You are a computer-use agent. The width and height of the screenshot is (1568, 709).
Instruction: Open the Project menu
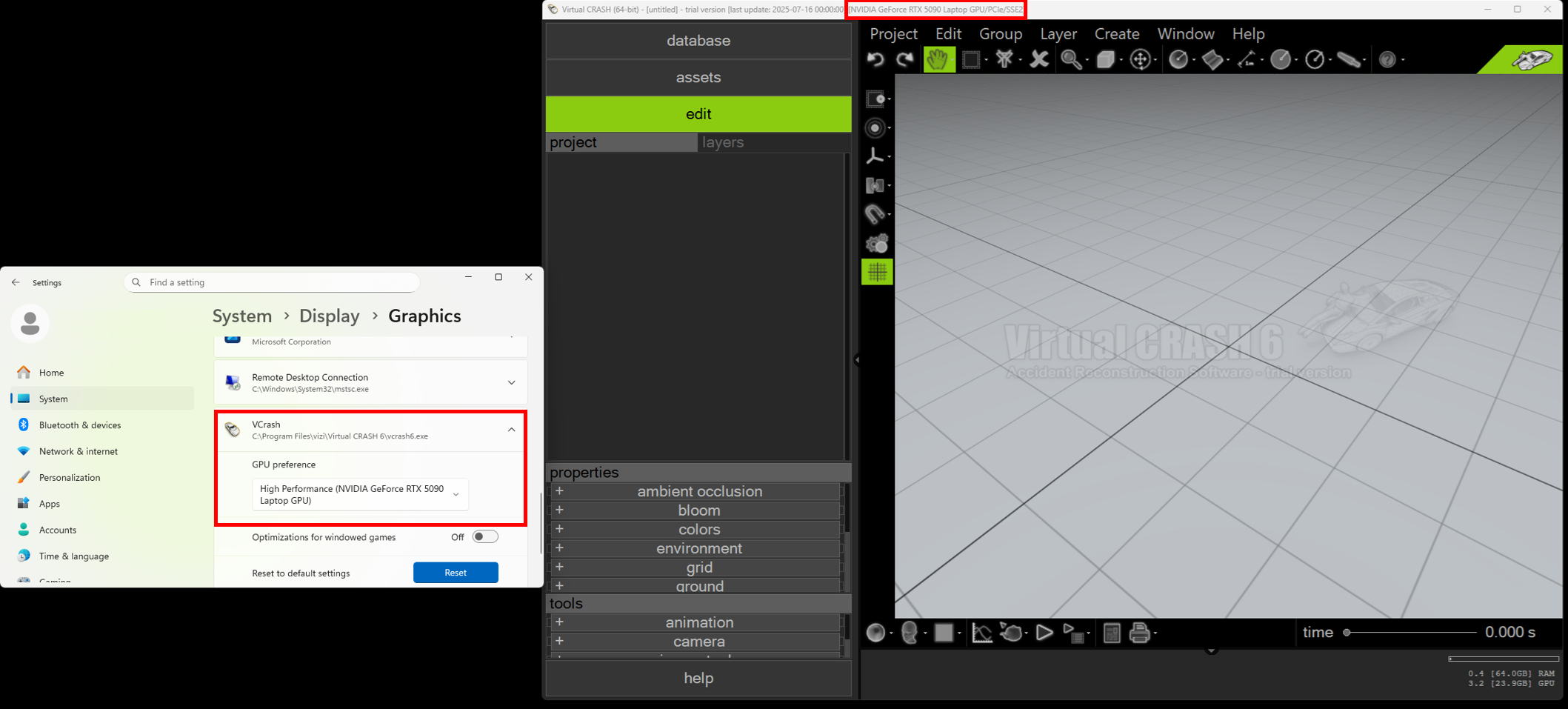pos(893,33)
